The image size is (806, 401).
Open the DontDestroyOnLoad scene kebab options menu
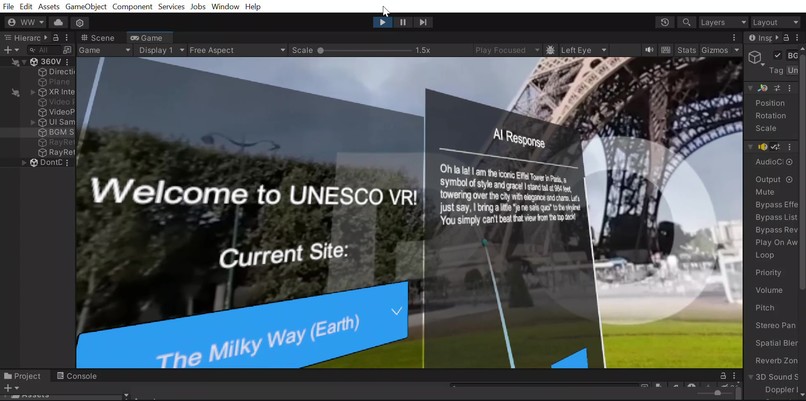67,162
